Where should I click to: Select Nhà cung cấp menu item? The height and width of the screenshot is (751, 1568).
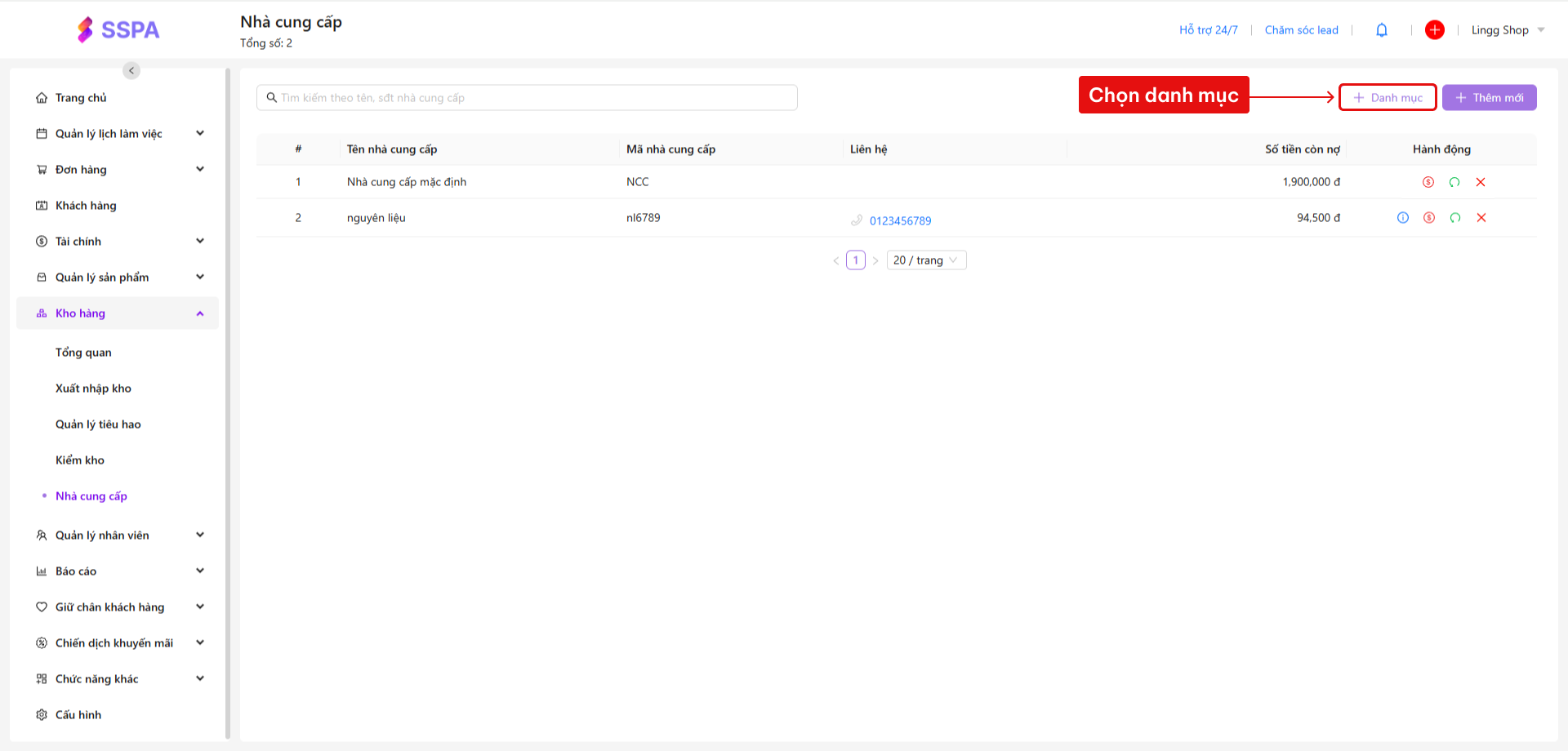click(91, 496)
